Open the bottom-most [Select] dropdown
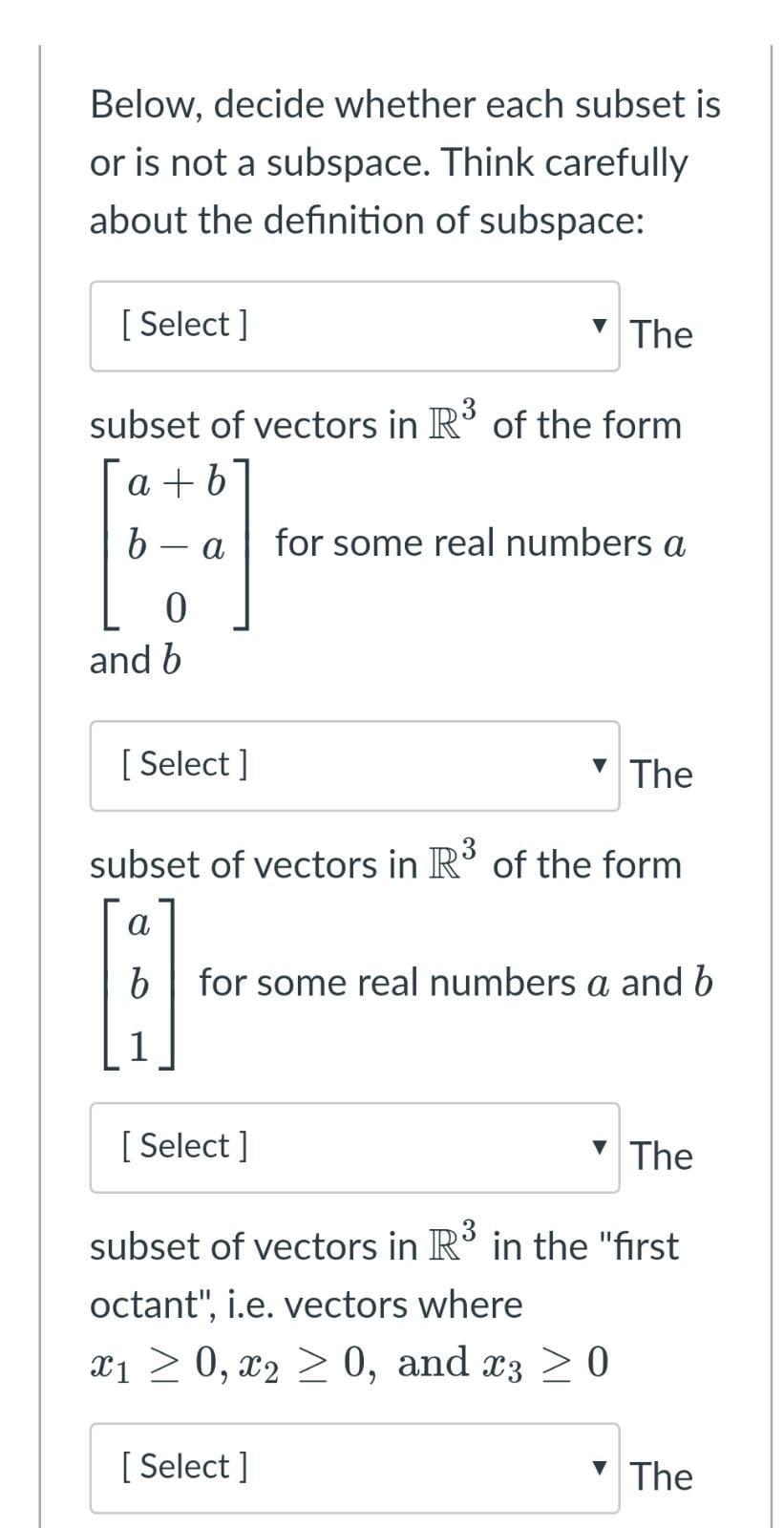Image resolution: width=784 pixels, height=1528 pixels. [353, 1466]
